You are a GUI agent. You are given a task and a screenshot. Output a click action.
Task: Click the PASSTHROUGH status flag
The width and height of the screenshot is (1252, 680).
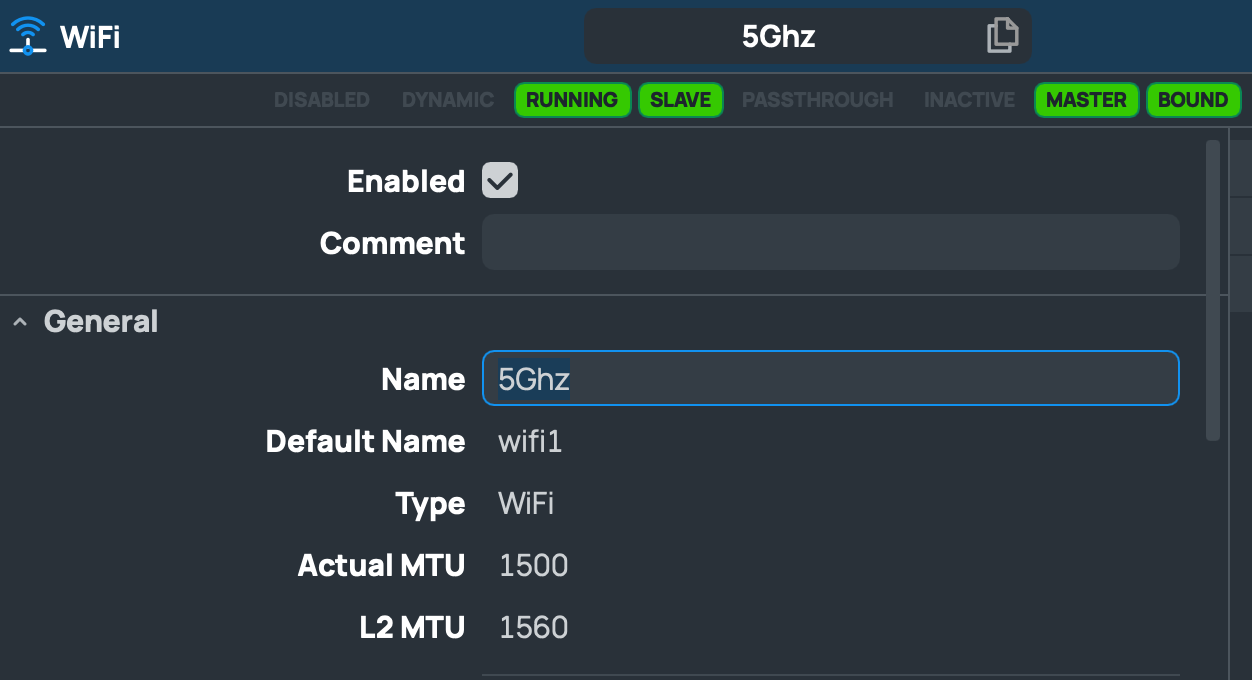pyautogui.click(x=818, y=100)
